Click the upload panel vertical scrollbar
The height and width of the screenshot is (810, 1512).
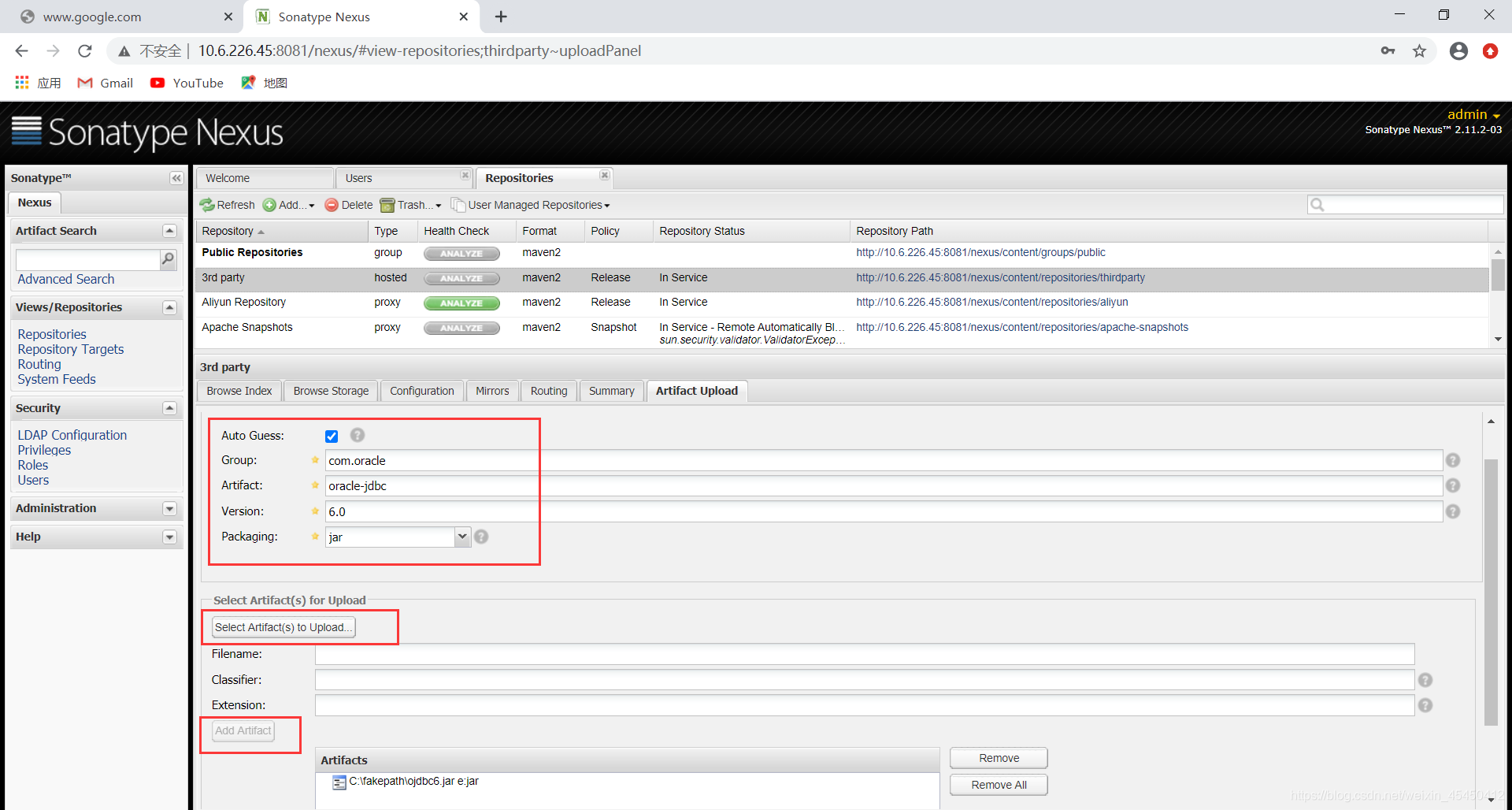click(1491, 591)
